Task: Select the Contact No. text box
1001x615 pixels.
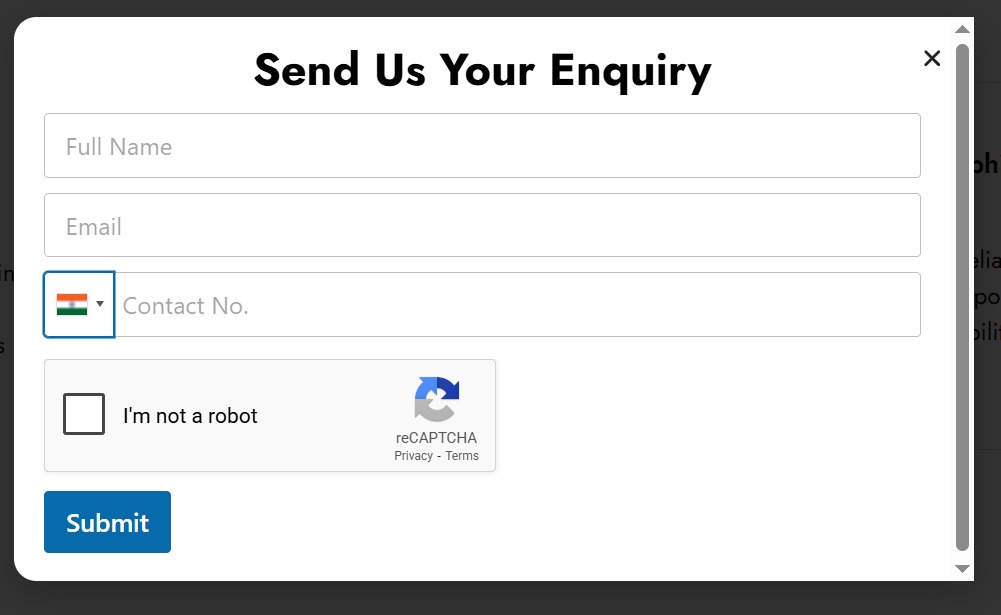Action: tap(518, 305)
